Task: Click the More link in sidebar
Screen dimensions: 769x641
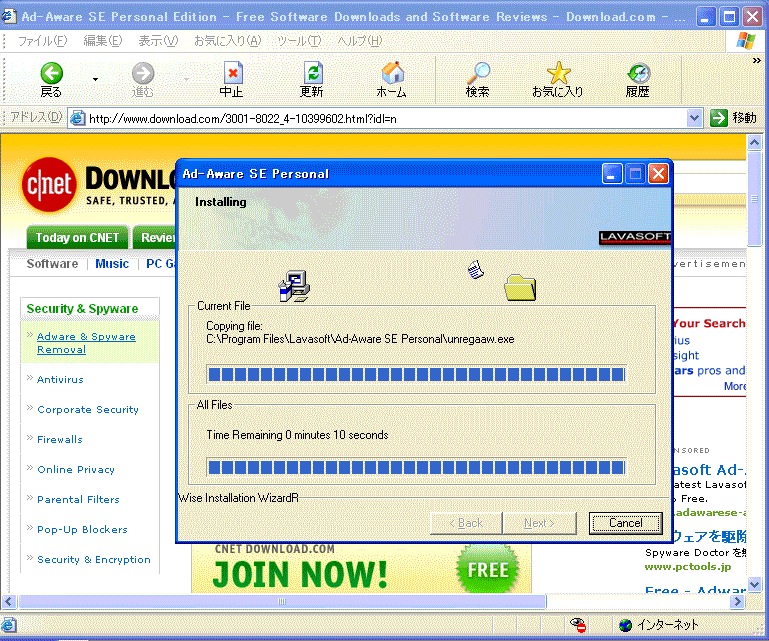Action: 735,386
